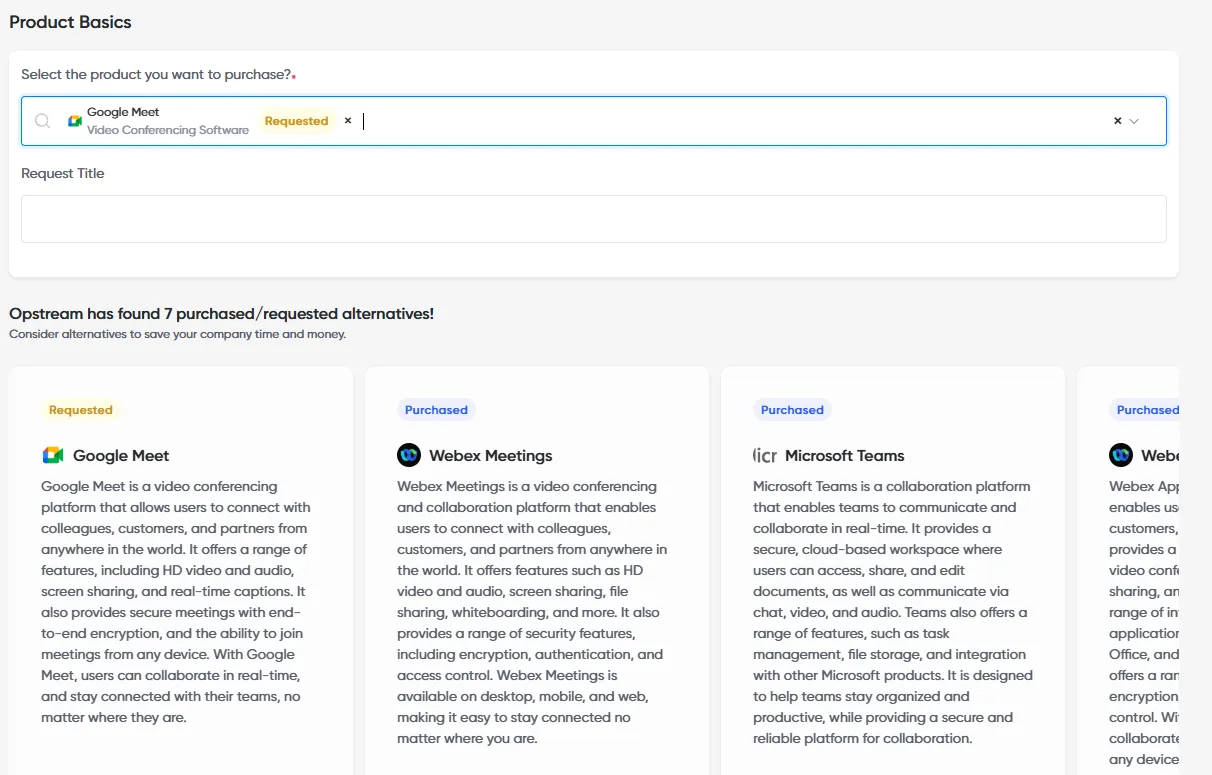Click the search magnifier icon in product selector
This screenshot has width=1212, height=775.
coord(42,121)
